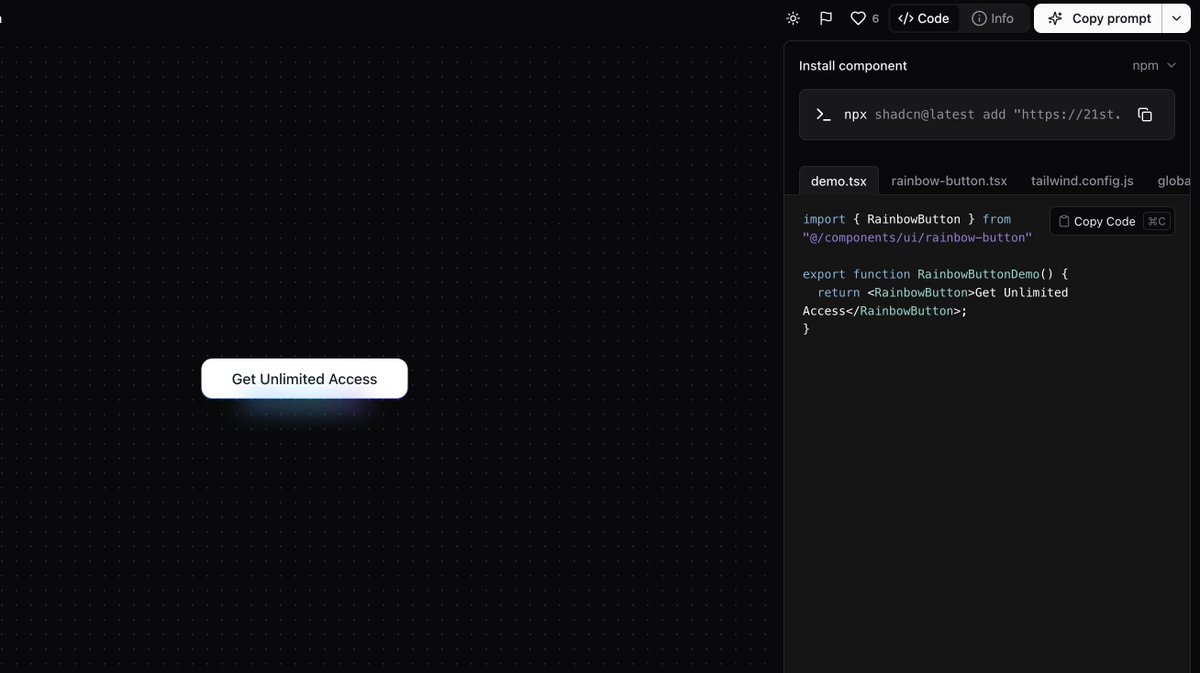Switch to the rainbow-button.tsx tab
The width and height of the screenshot is (1200, 673).
[948, 180]
